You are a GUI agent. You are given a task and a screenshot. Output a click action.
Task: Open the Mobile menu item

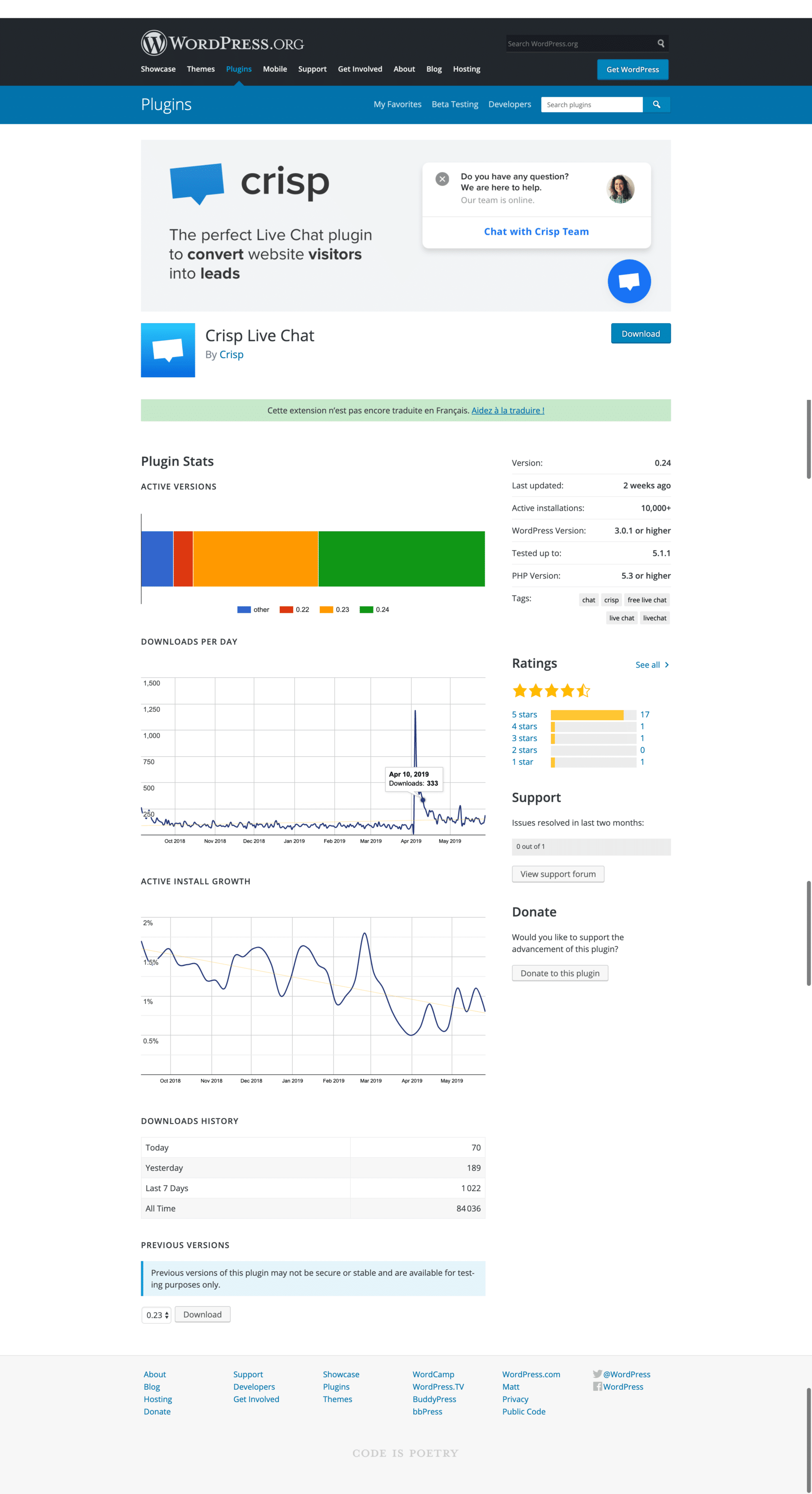pyautogui.click(x=275, y=69)
